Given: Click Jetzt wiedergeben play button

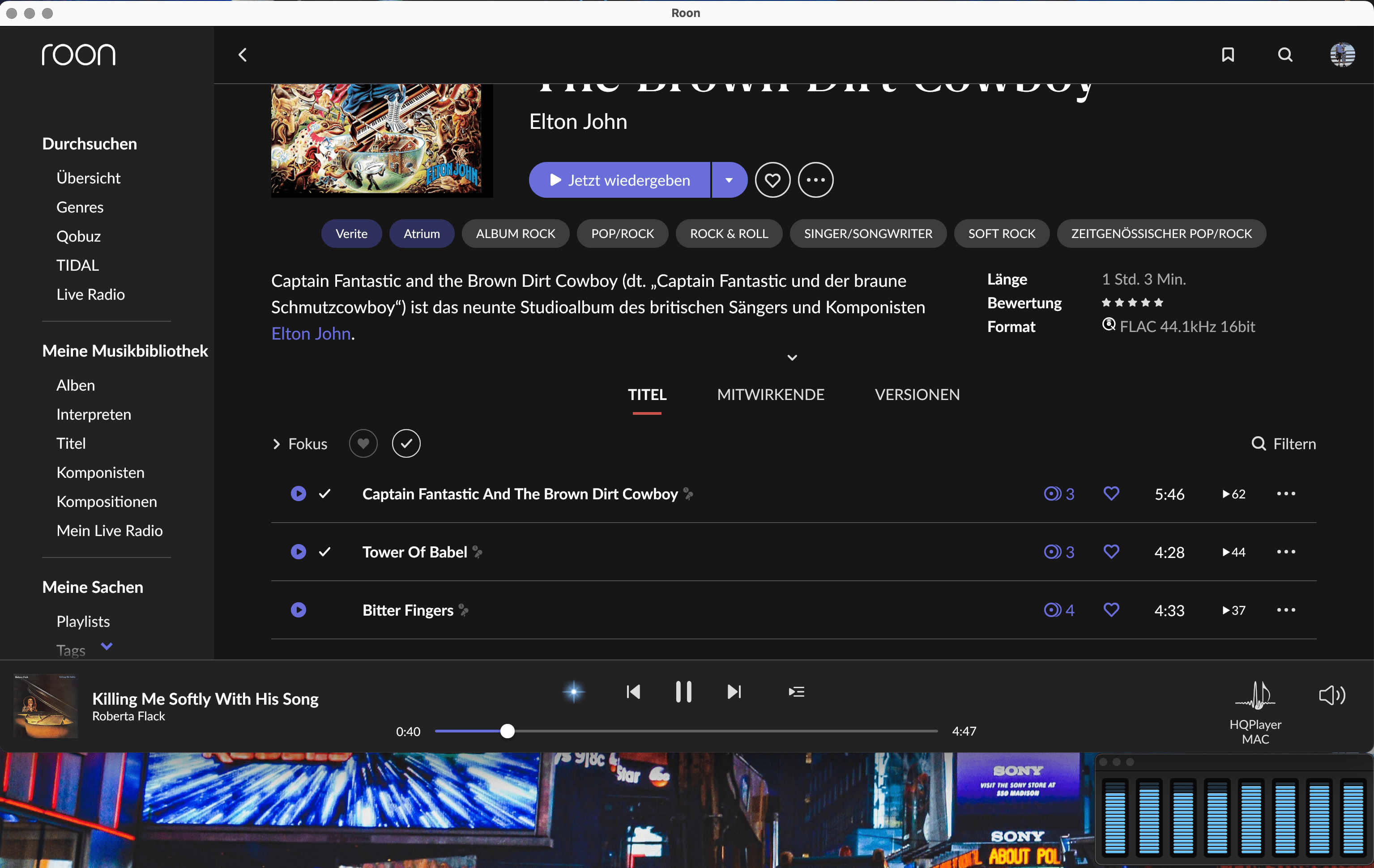Looking at the screenshot, I should [620, 180].
